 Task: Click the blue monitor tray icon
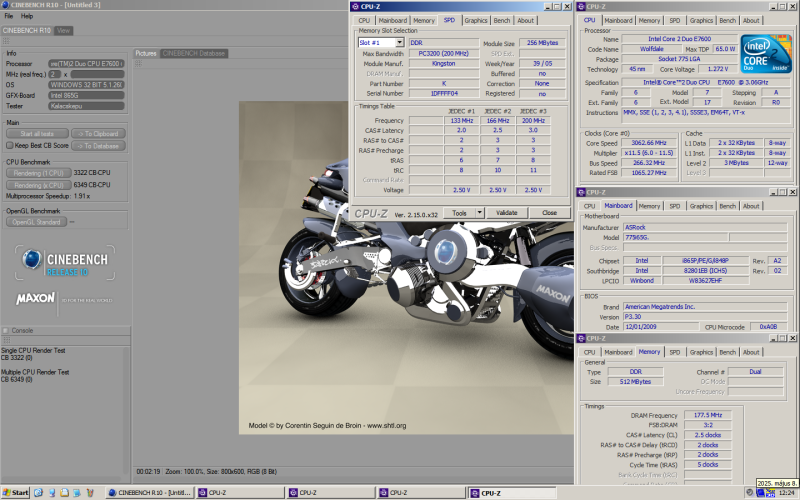760,493
